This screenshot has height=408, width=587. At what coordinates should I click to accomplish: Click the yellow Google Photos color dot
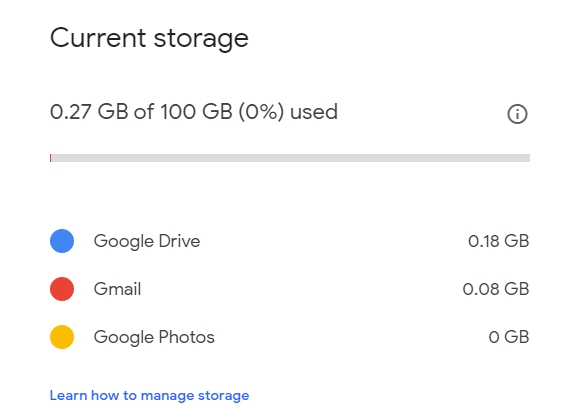62,337
